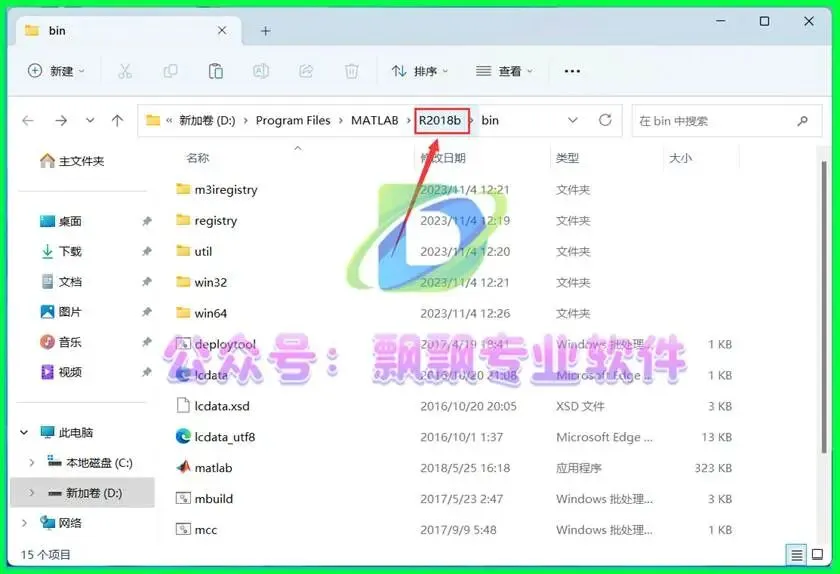Select the mcc batch file

pos(196,530)
